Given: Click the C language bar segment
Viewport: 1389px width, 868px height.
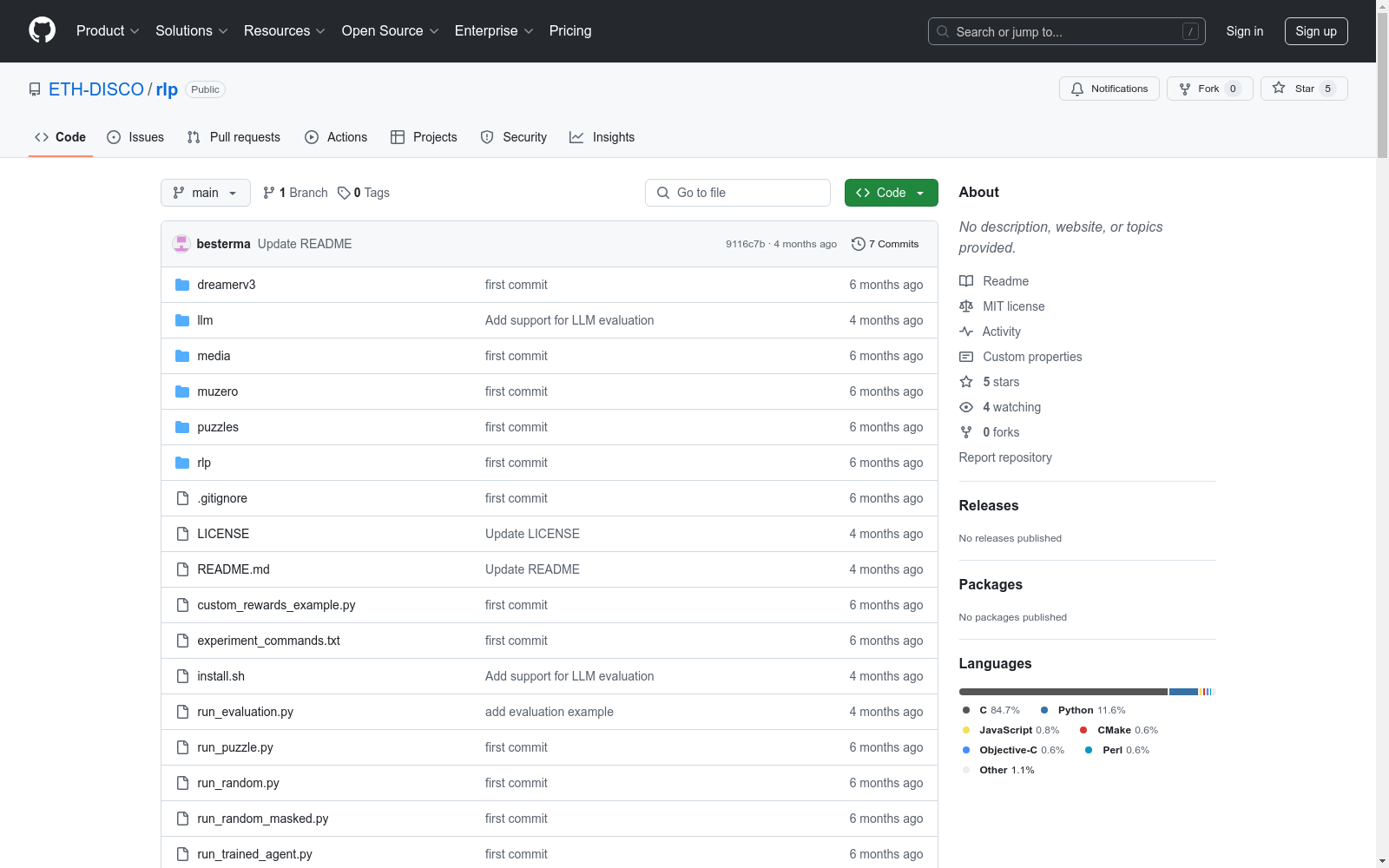Looking at the screenshot, I should tap(1063, 692).
